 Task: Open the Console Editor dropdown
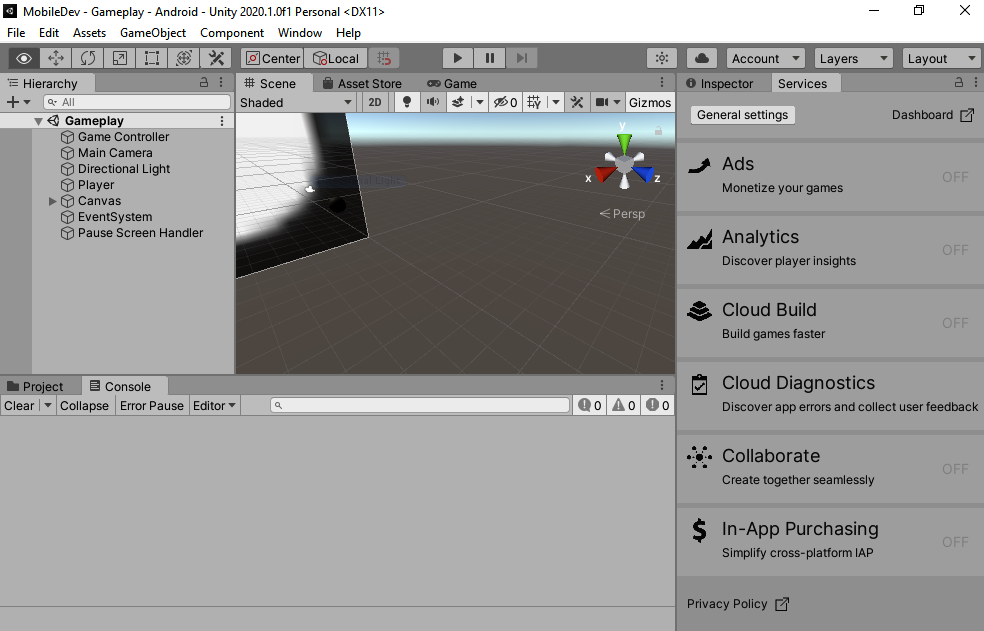[215, 406]
